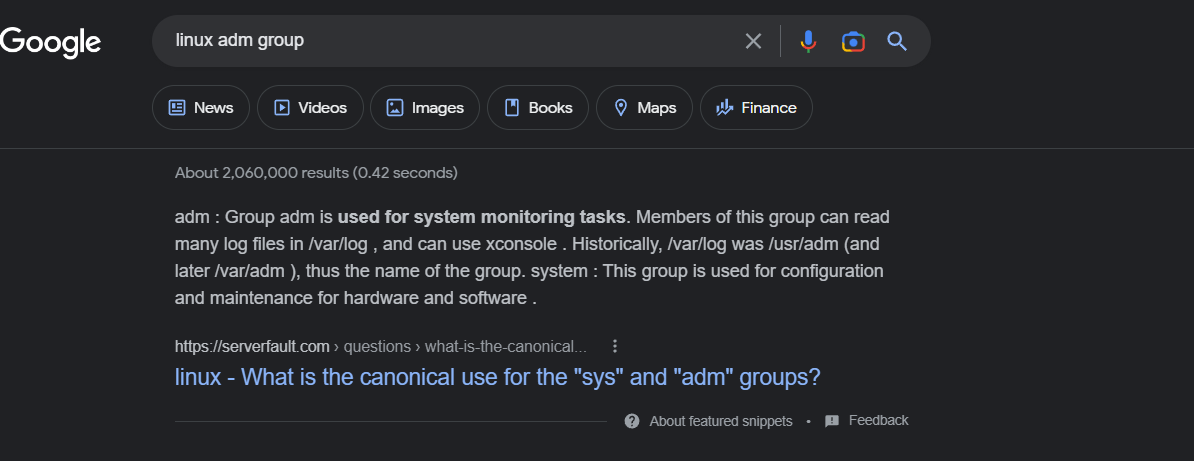Open About featured snippets help icon
Screen dimensions: 1194x461
tap(632, 421)
